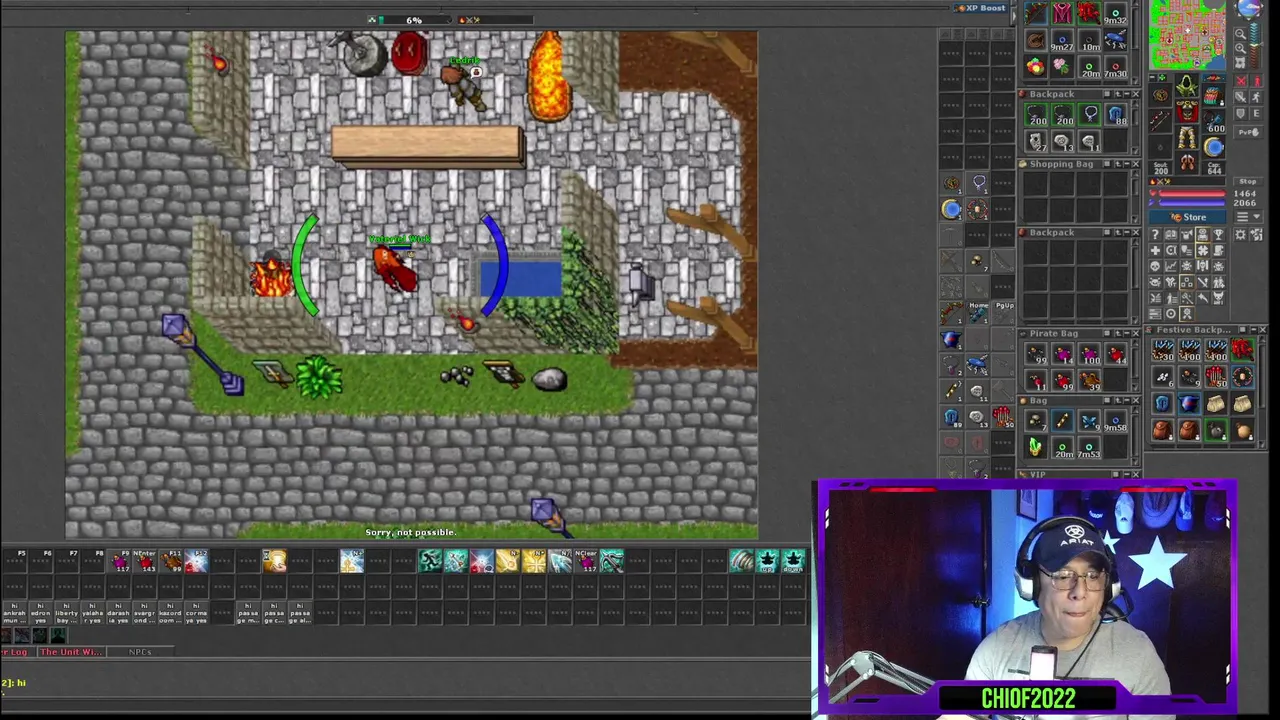Click Pirate Bag potion stack of 44
Viewport: 1280px width, 720px height.
click(1116, 354)
